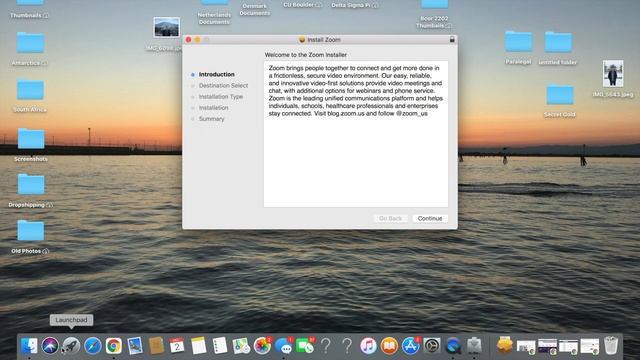Click the Netherlands Documents folder label
Screen dimensions: 640x360
tap(214, 18)
